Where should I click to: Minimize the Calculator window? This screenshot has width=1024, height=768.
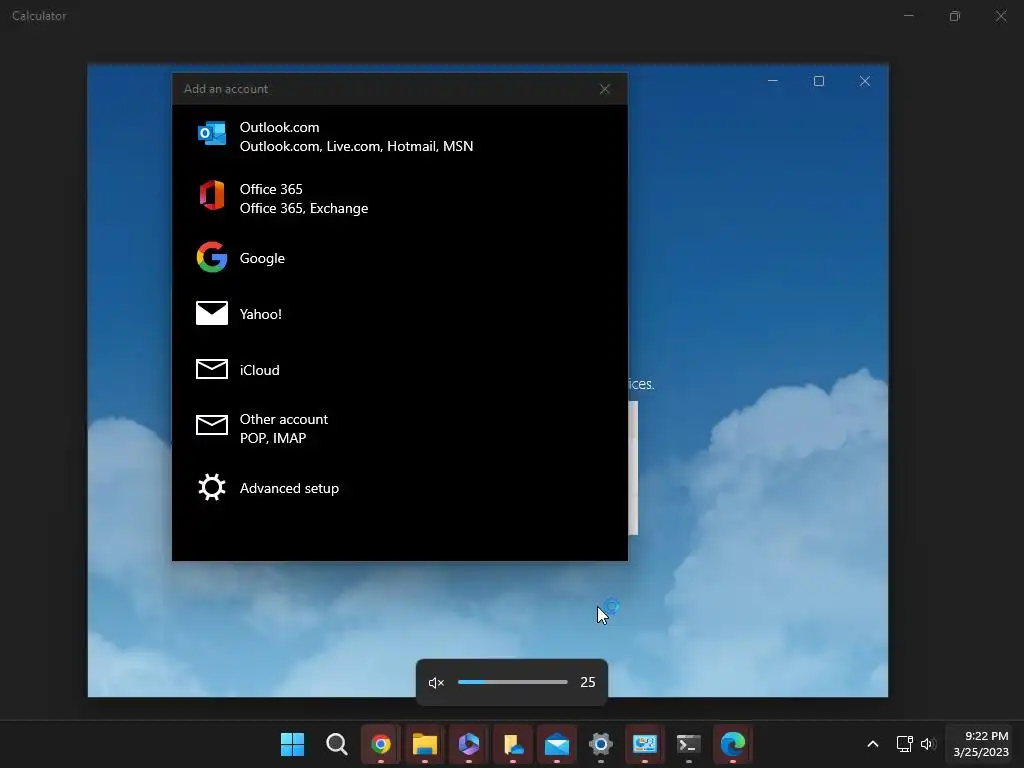908,16
